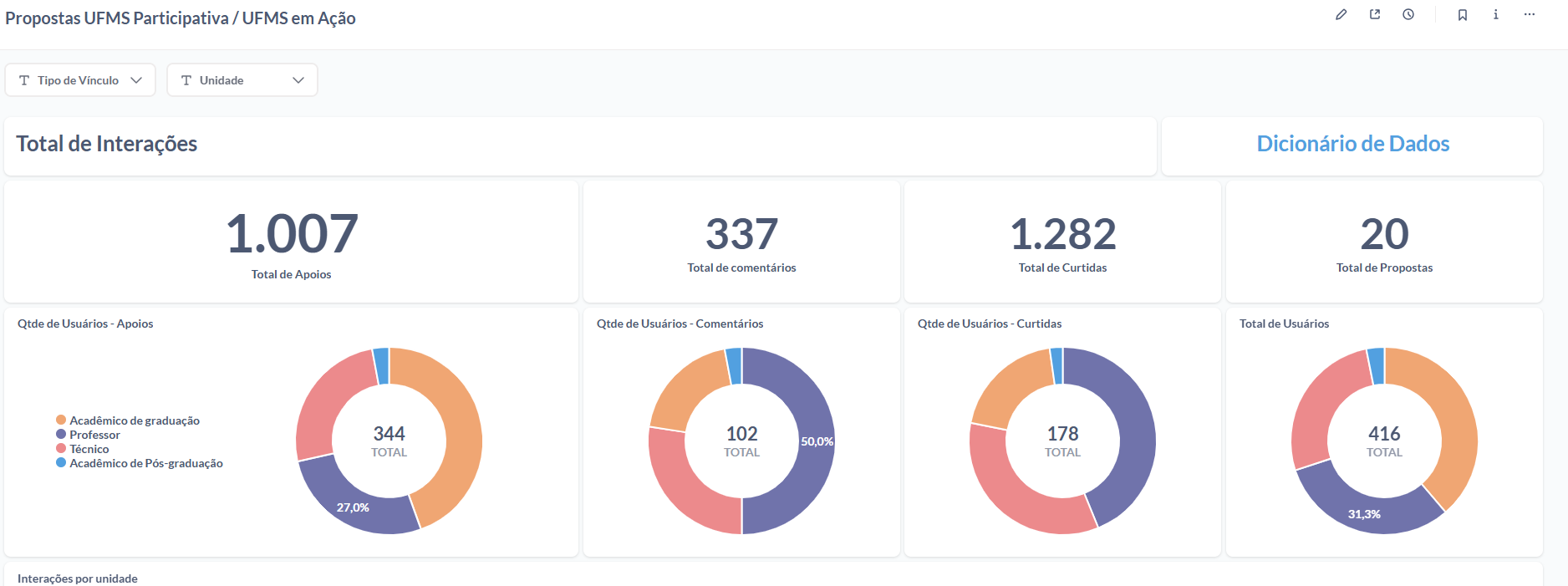
Task: Open the sharing arrow icon in header
Action: tap(1375, 14)
